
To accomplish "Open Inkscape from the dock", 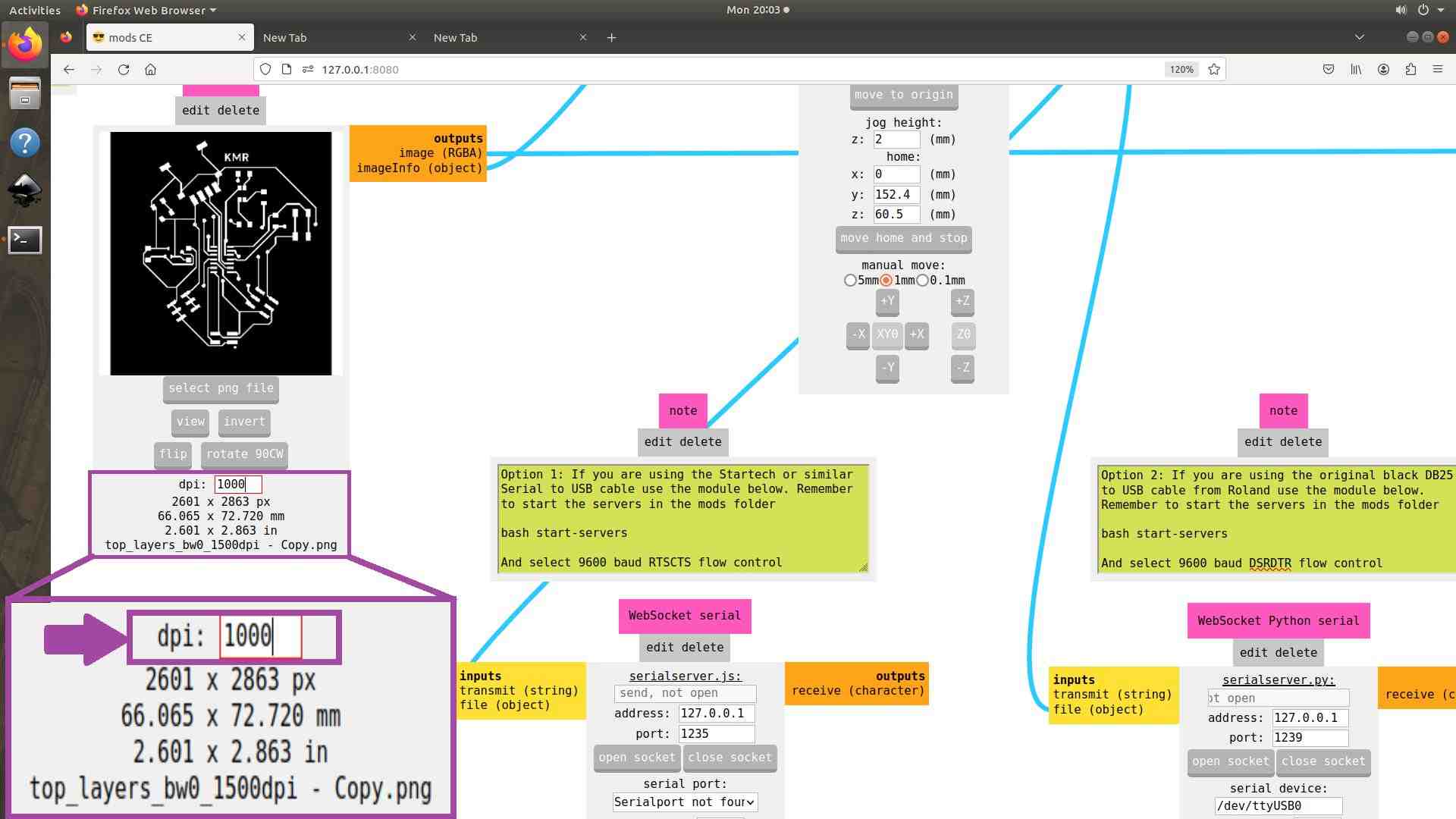I will [24, 190].
